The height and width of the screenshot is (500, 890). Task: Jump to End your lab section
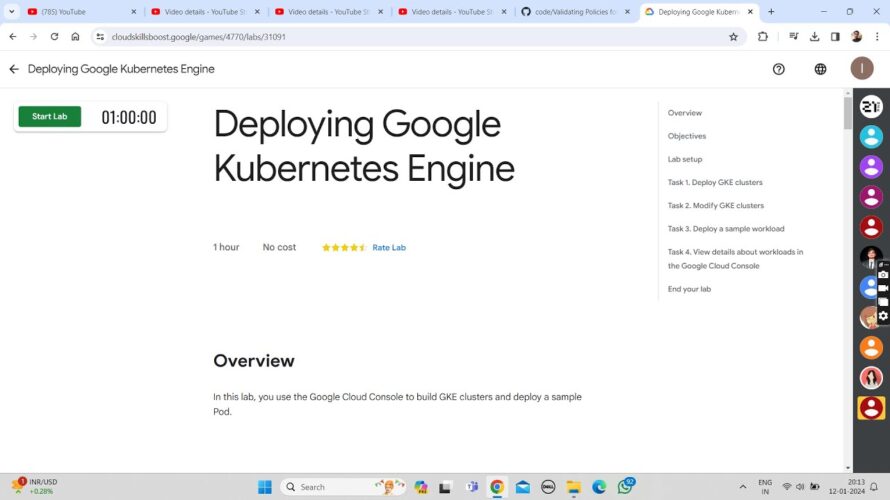tap(689, 289)
